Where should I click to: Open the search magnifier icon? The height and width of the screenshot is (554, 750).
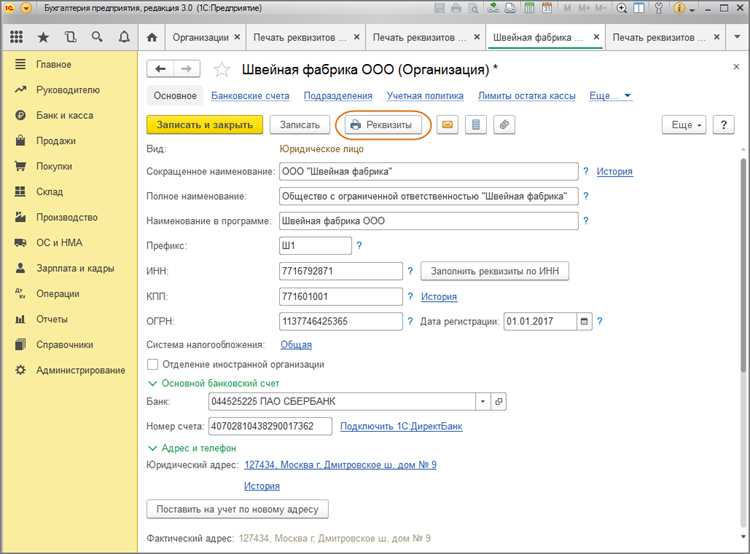(97, 37)
